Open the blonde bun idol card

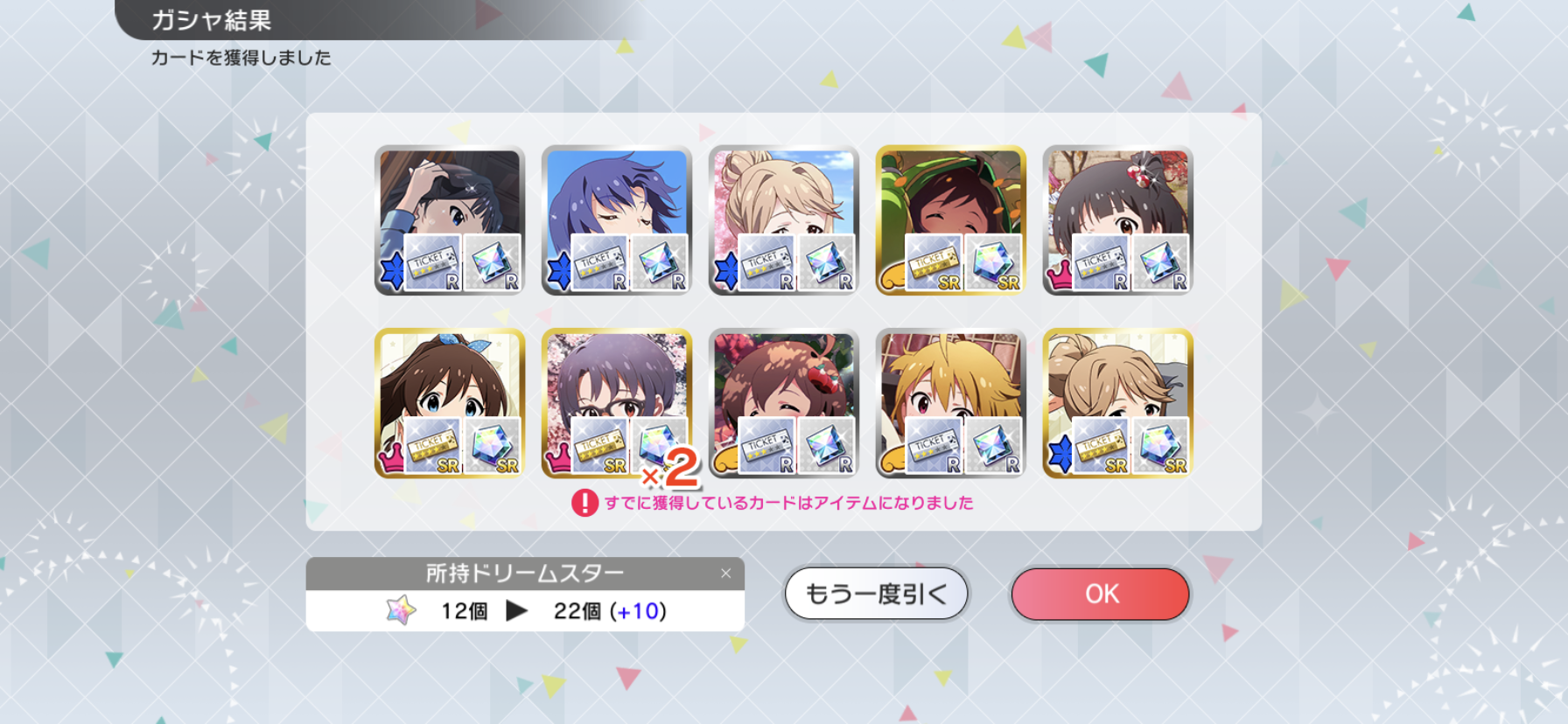(784, 219)
